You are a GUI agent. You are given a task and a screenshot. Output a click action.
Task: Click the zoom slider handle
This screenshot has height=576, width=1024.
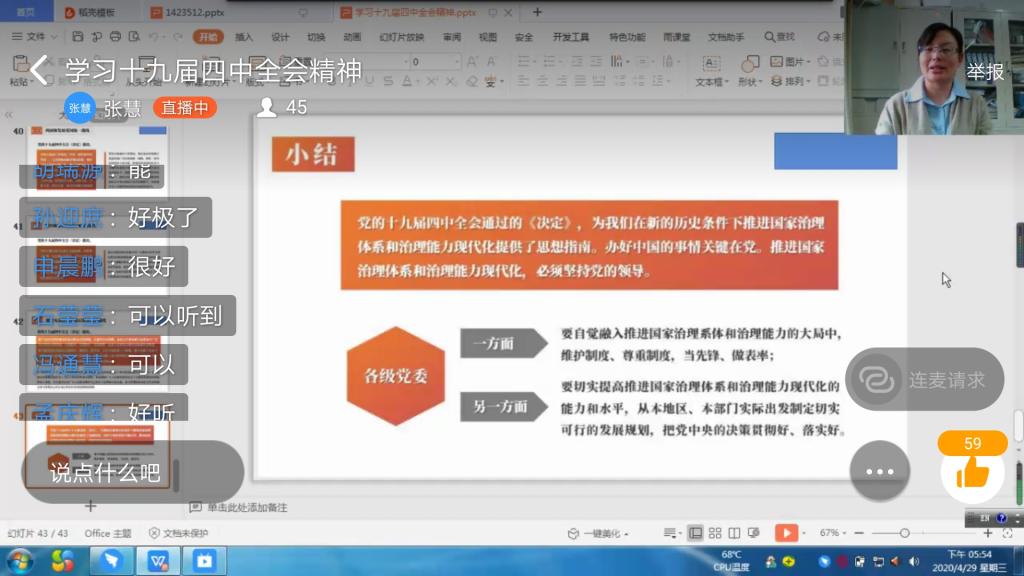904,533
